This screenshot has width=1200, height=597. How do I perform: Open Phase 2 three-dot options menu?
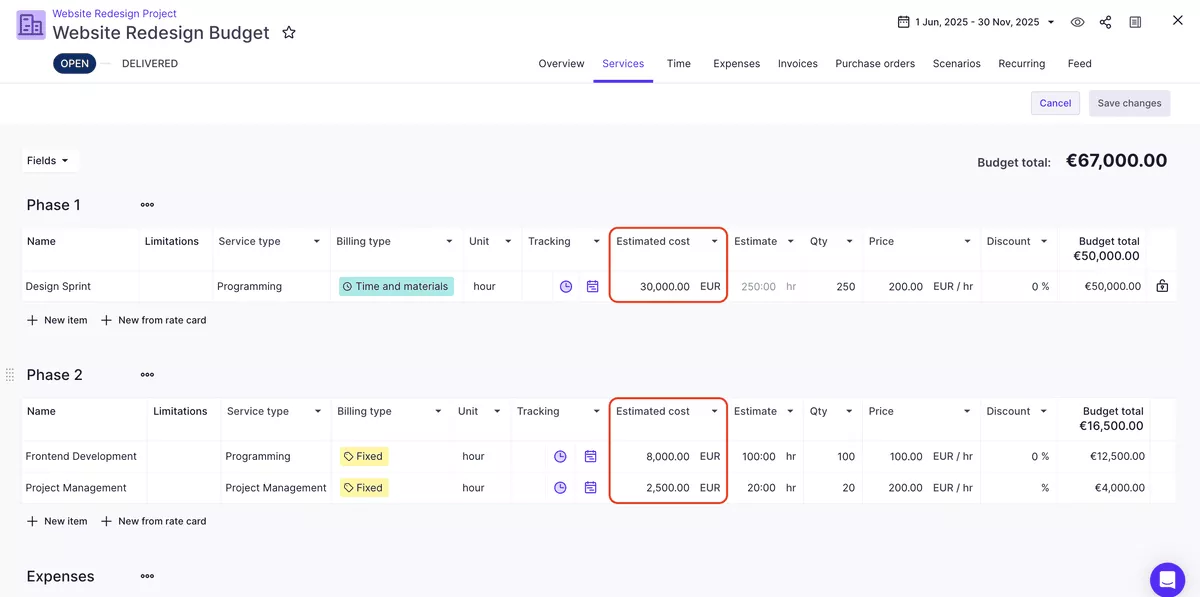pos(147,375)
